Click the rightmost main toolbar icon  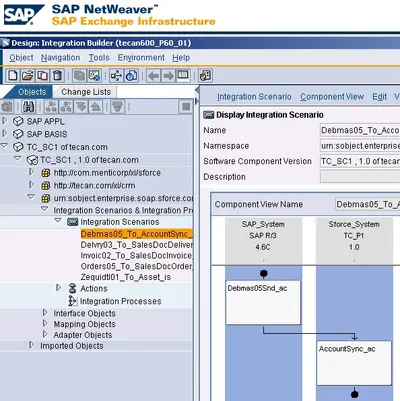(205, 76)
